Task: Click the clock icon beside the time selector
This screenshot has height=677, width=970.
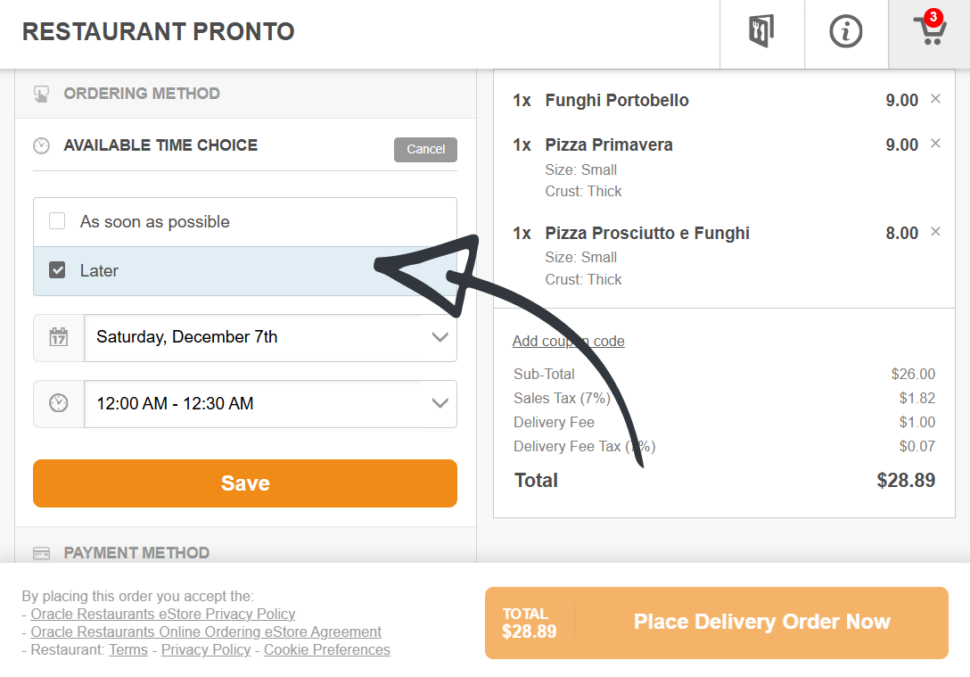Action: [58, 404]
